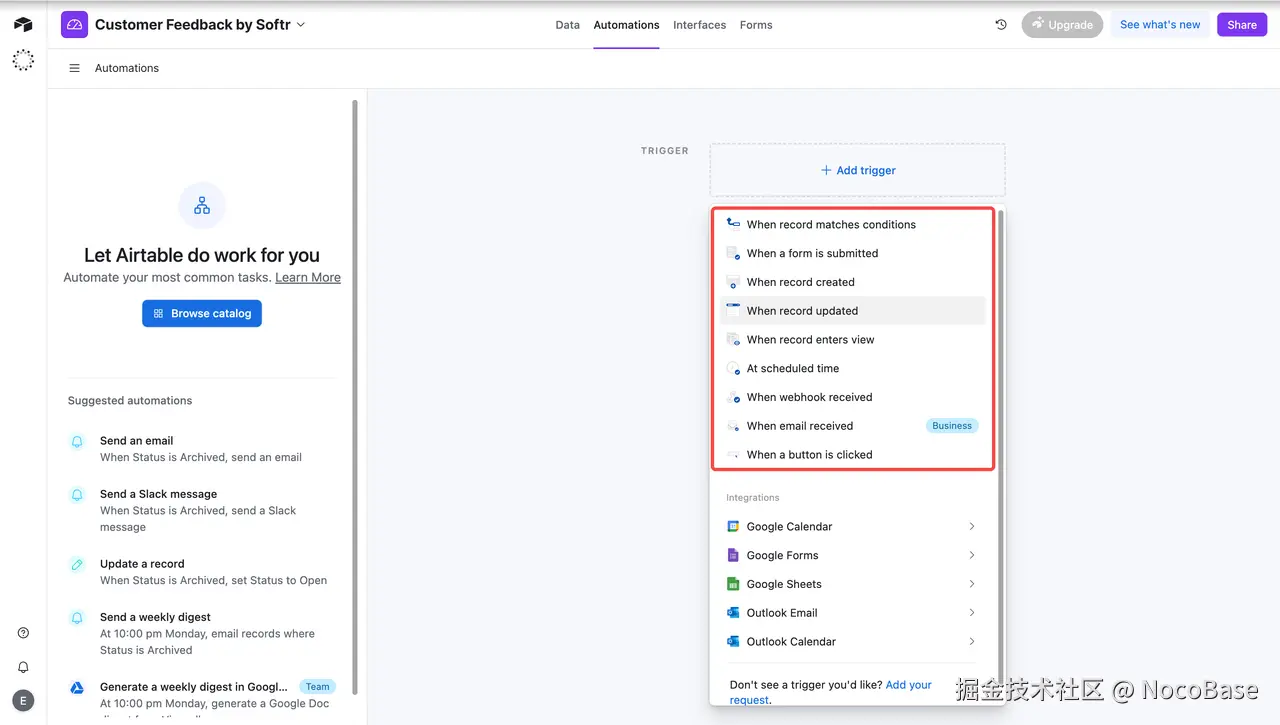Open the notifications bell icon
Image resolution: width=1280 pixels, height=725 pixels.
[x=23, y=667]
